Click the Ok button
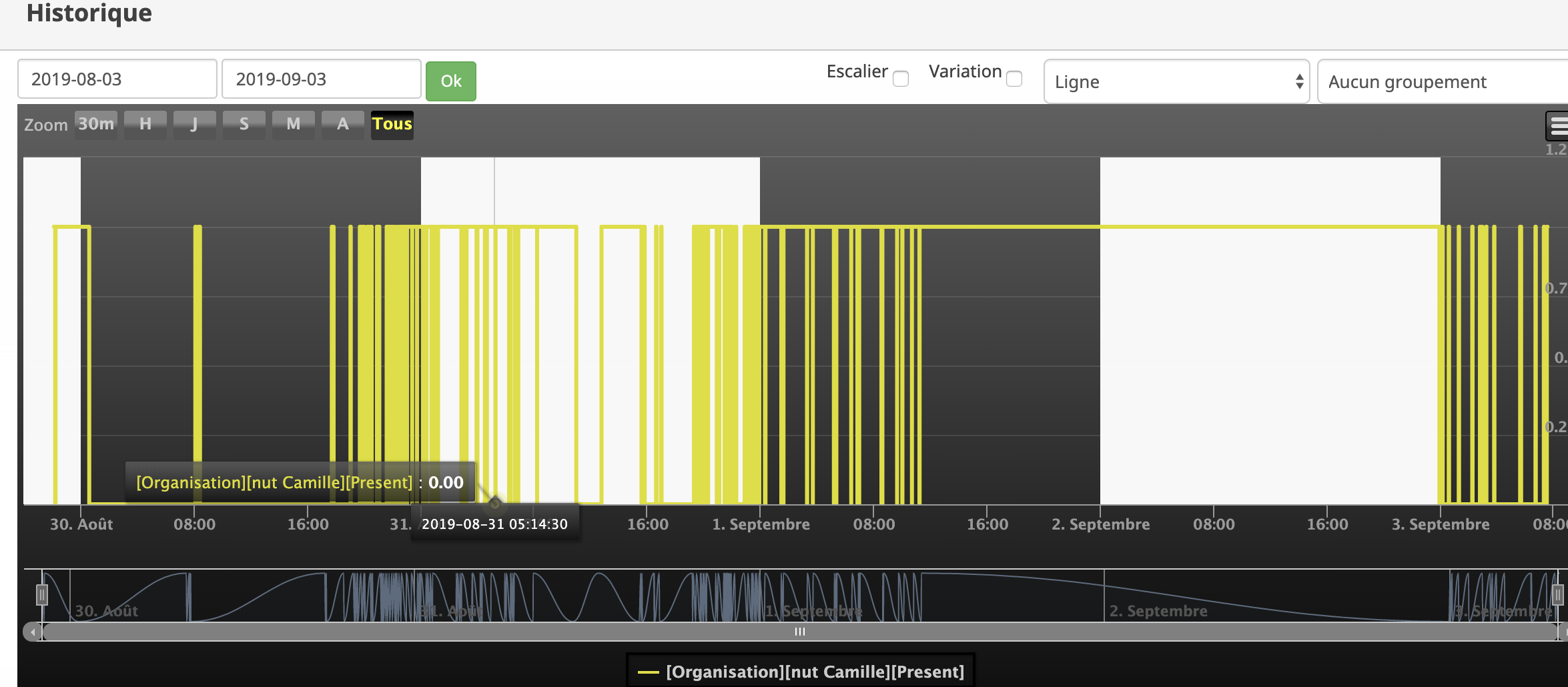Image resolution: width=1568 pixels, height=687 pixels. (x=451, y=81)
